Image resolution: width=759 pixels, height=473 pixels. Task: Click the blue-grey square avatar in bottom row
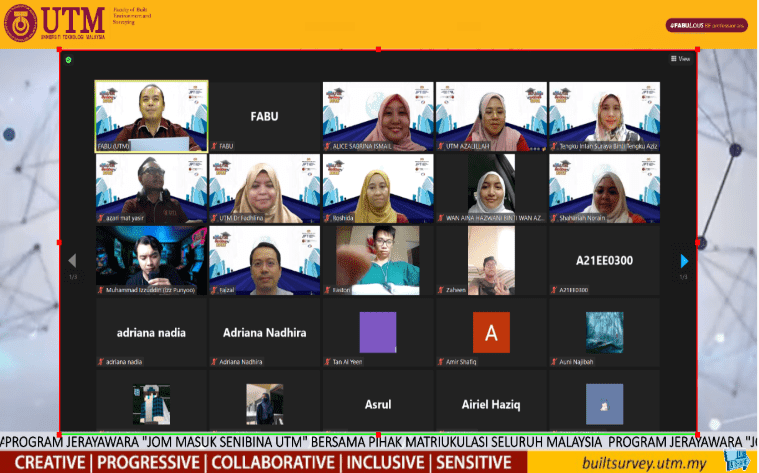(x=605, y=404)
